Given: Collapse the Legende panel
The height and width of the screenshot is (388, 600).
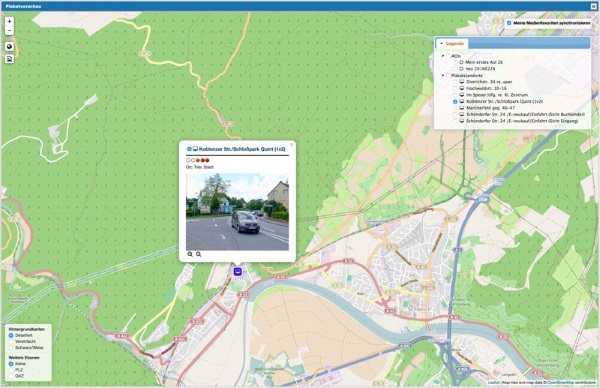Looking at the screenshot, I should (442, 44).
